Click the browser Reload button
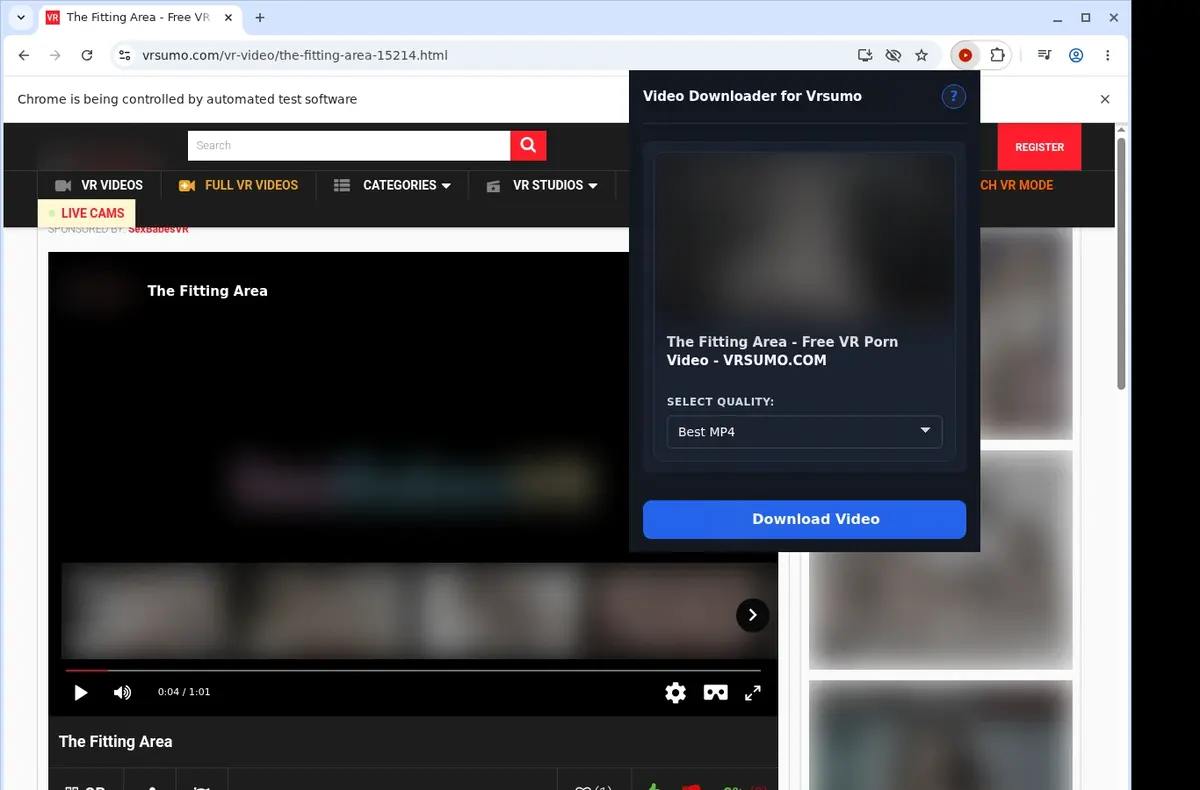Screen dimensions: 1200x790 [87, 56]
